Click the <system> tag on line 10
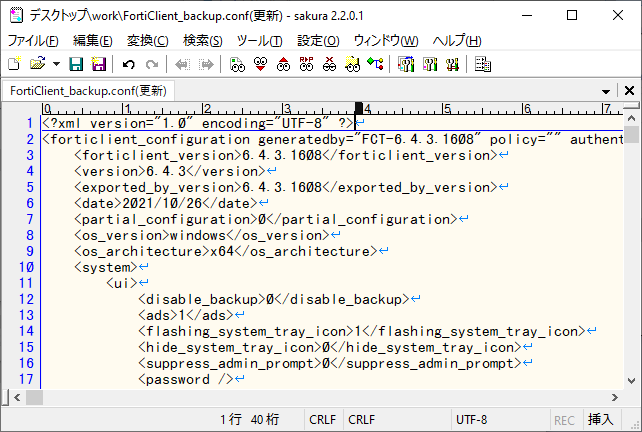 coord(106,267)
